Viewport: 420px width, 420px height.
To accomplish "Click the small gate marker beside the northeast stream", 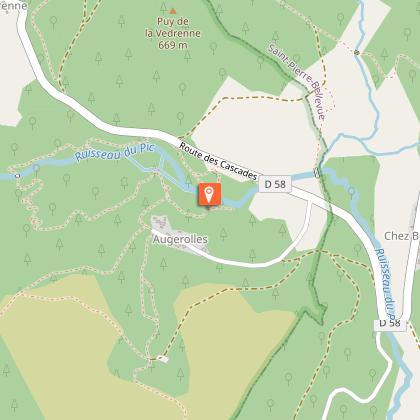I will point(357,52).
